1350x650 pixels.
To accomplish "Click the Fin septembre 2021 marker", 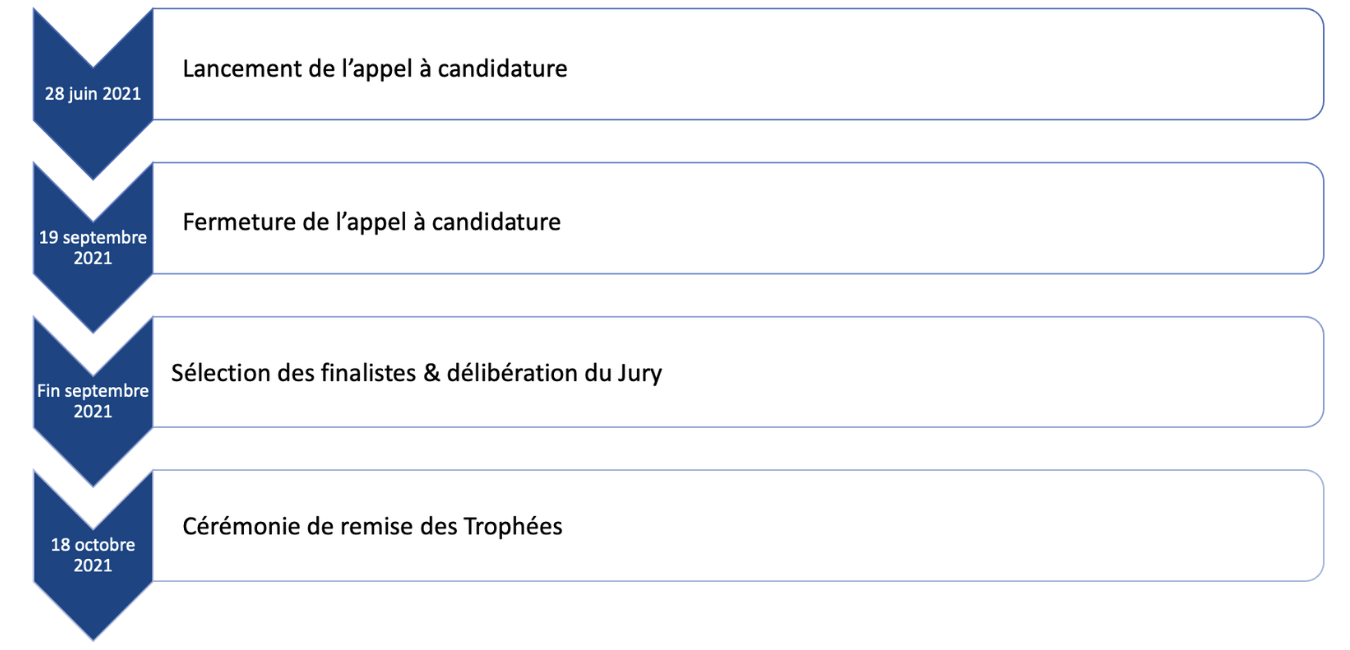I will [x=93, y=401].
